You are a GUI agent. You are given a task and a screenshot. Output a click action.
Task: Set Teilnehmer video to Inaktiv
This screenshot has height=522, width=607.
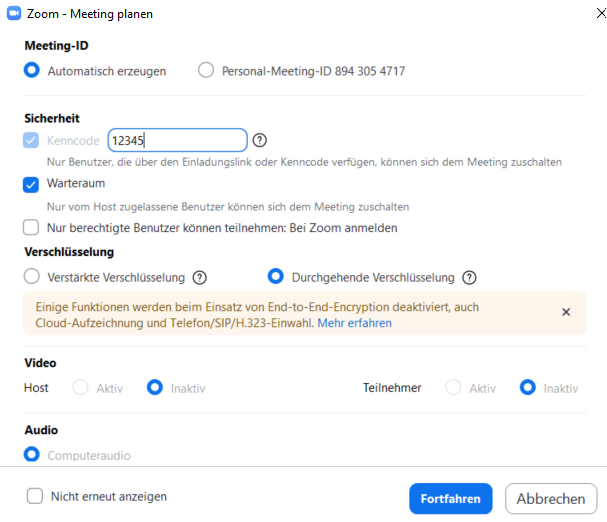click(x=528, y=387)
